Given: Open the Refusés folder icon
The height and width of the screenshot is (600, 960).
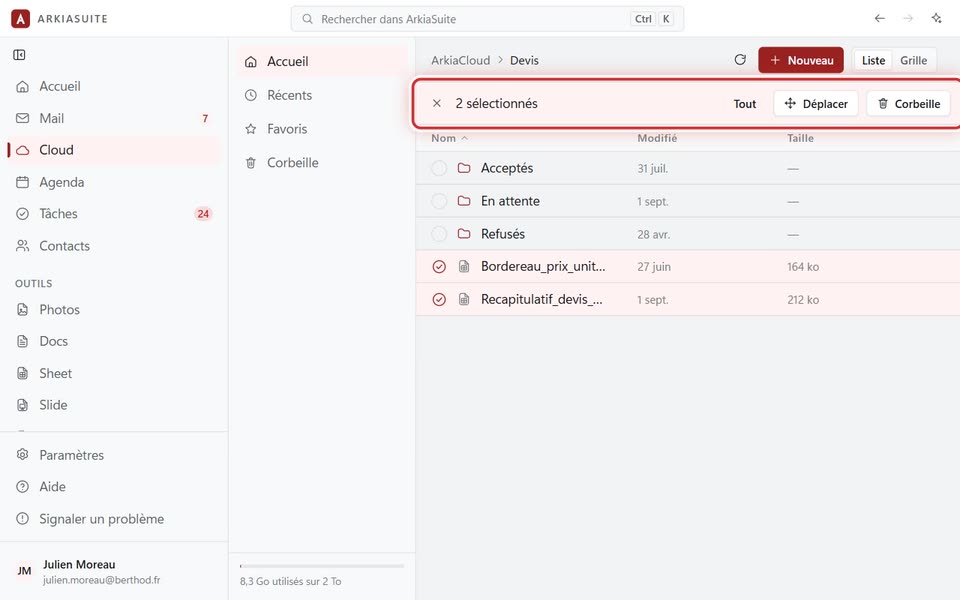Looking at the screenshot, I should coord(464,234).
